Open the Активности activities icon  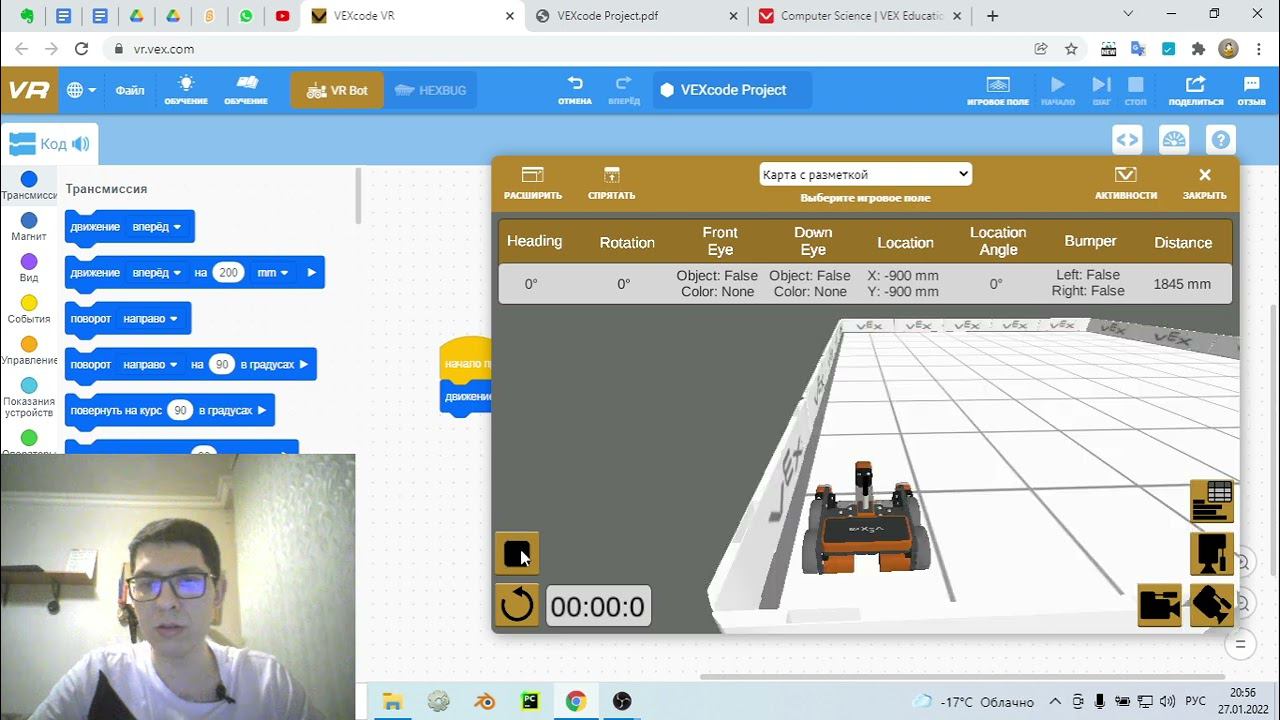pos(1125,183)
